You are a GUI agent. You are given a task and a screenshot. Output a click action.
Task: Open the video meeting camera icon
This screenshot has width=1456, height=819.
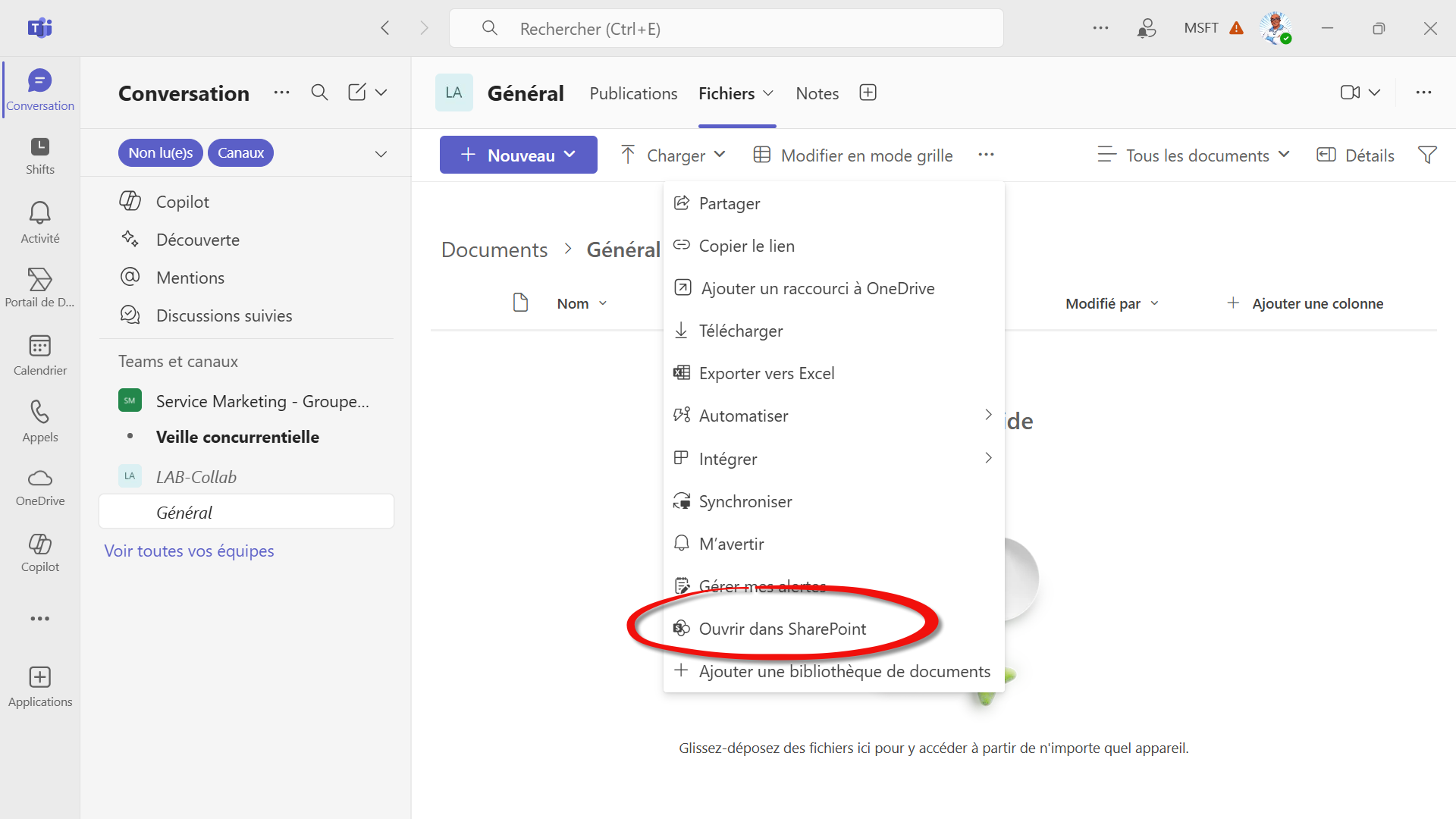[x=1350, y=93]
